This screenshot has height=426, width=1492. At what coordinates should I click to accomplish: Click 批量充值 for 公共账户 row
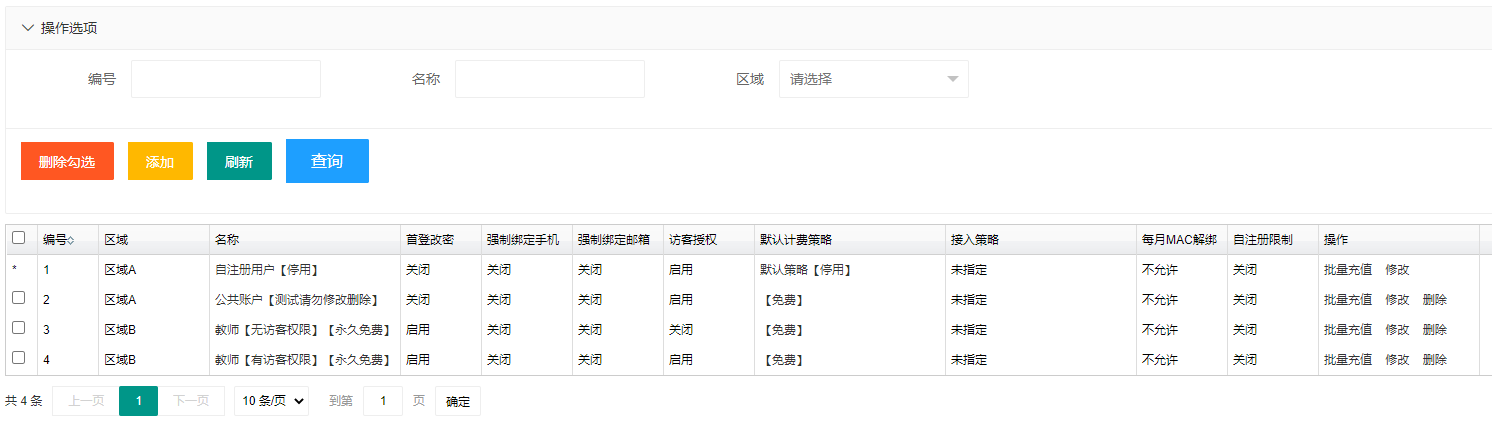(1348, 300)
